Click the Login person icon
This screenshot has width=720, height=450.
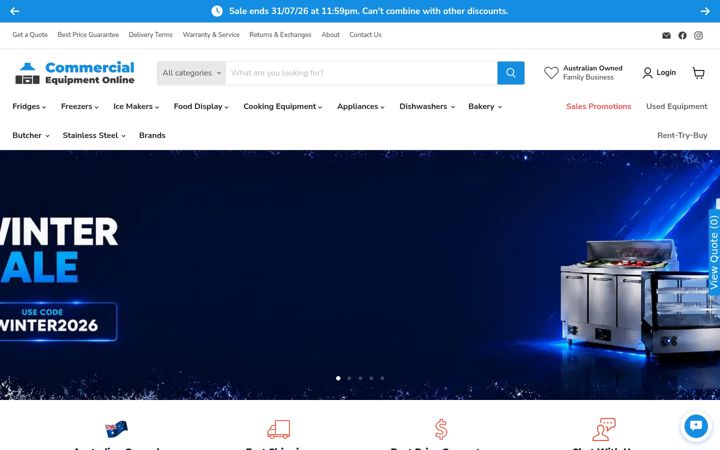click(647, 73)
